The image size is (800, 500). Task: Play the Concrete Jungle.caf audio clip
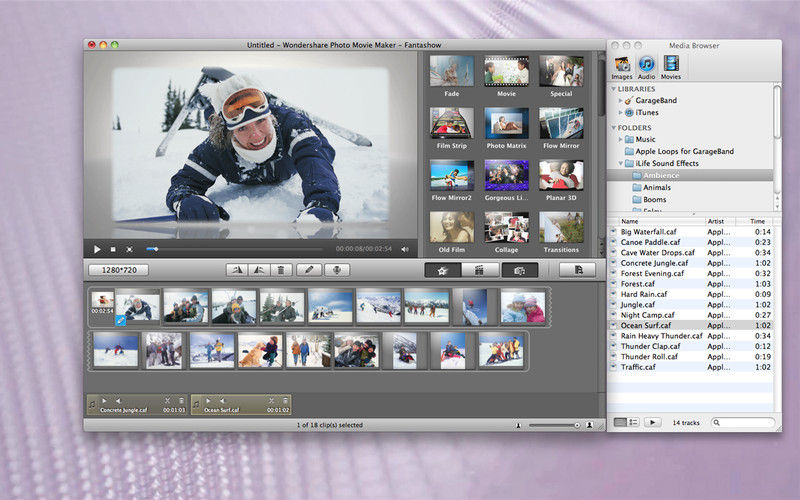(104, 401)
